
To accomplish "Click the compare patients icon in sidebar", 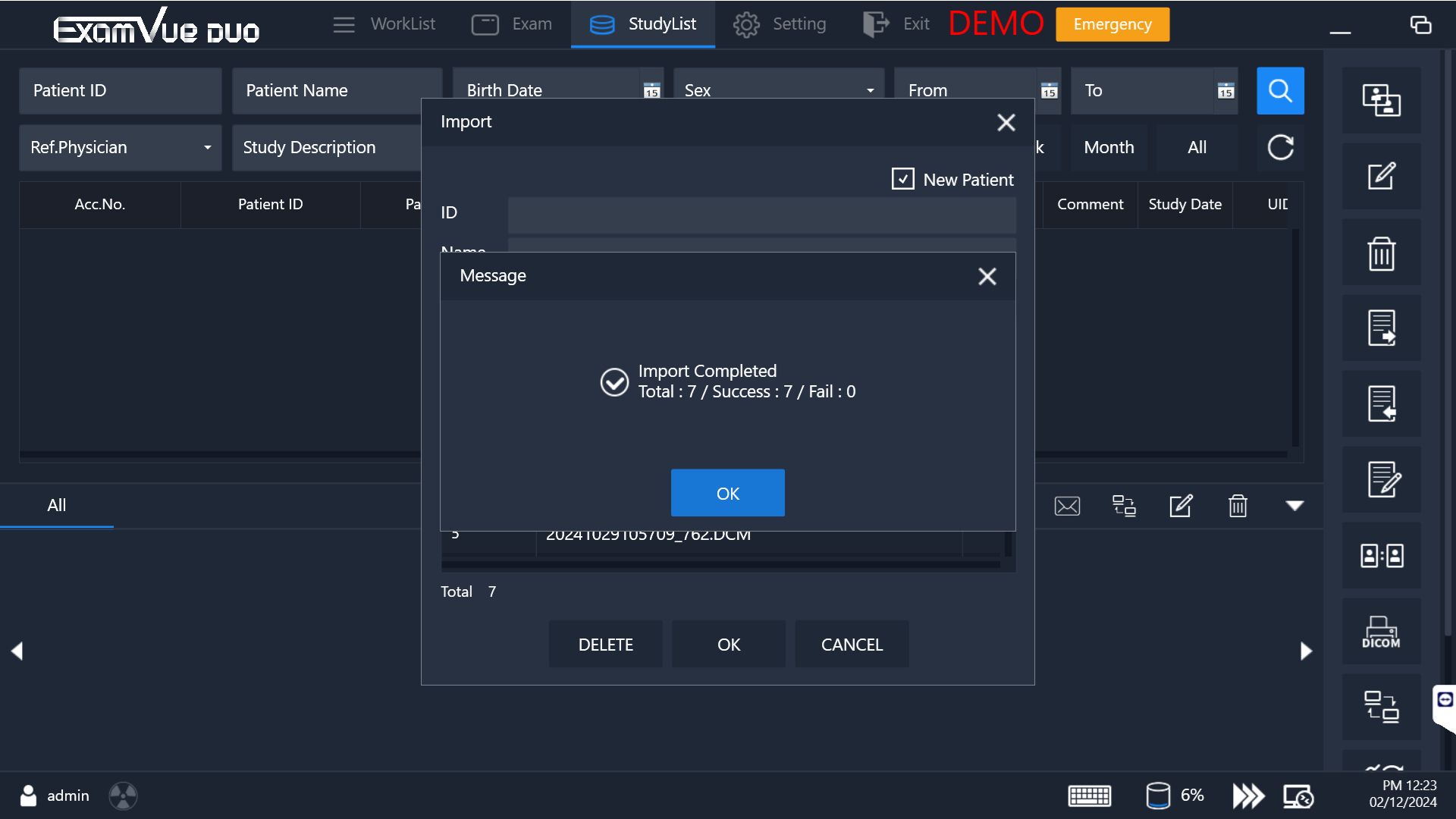I will 1381,556.
